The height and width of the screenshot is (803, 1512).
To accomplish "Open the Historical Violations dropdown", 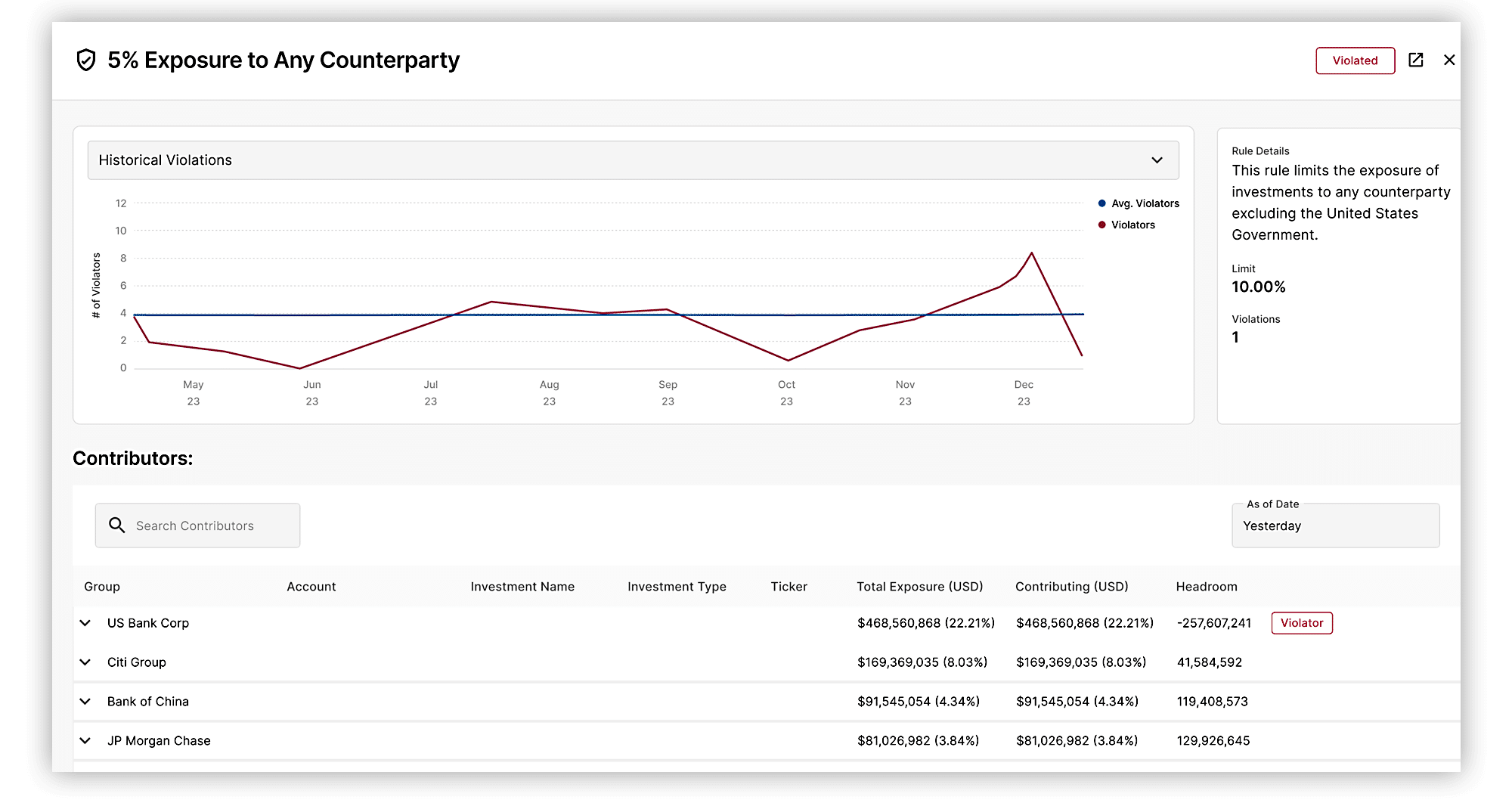I will click(633, 160).
